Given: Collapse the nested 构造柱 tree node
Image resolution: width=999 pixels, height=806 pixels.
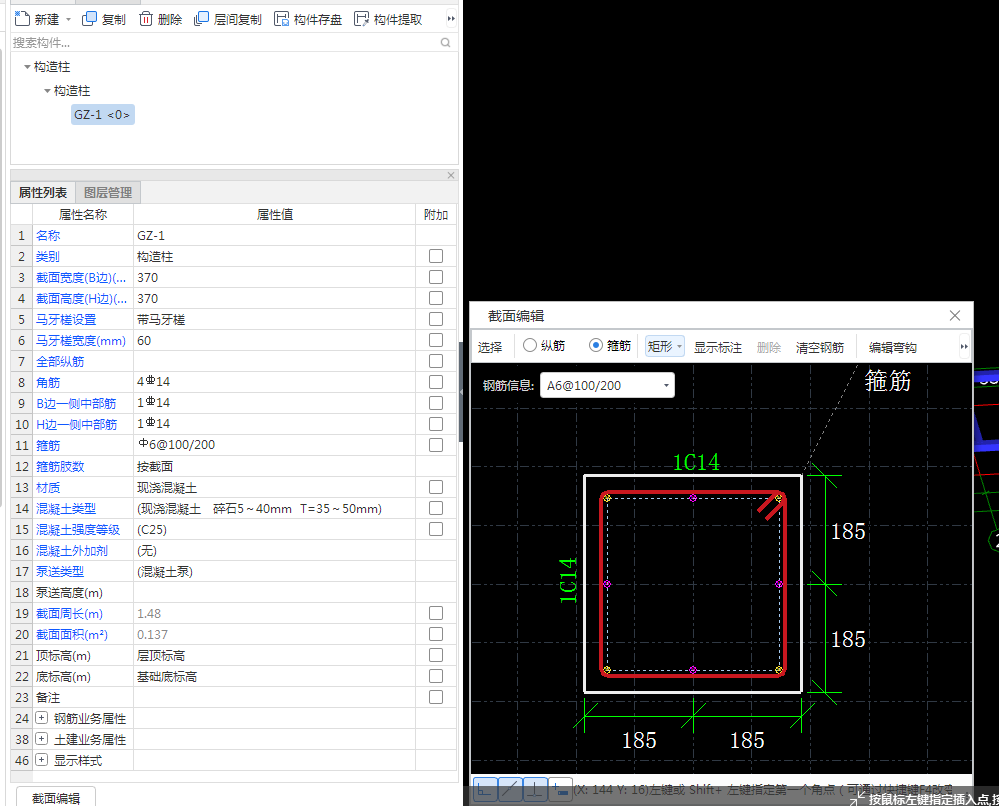Looking at the screenshot, I should point(47,90).
